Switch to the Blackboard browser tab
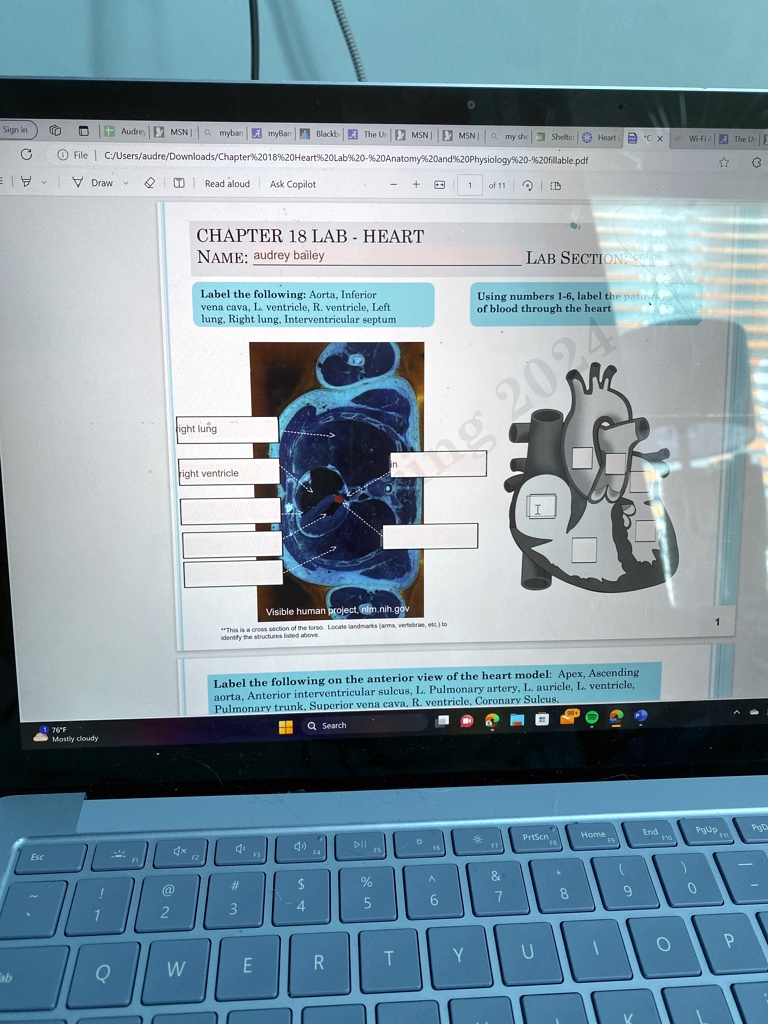Viewport: 768px width, 1024px height. tap(320, 132)
